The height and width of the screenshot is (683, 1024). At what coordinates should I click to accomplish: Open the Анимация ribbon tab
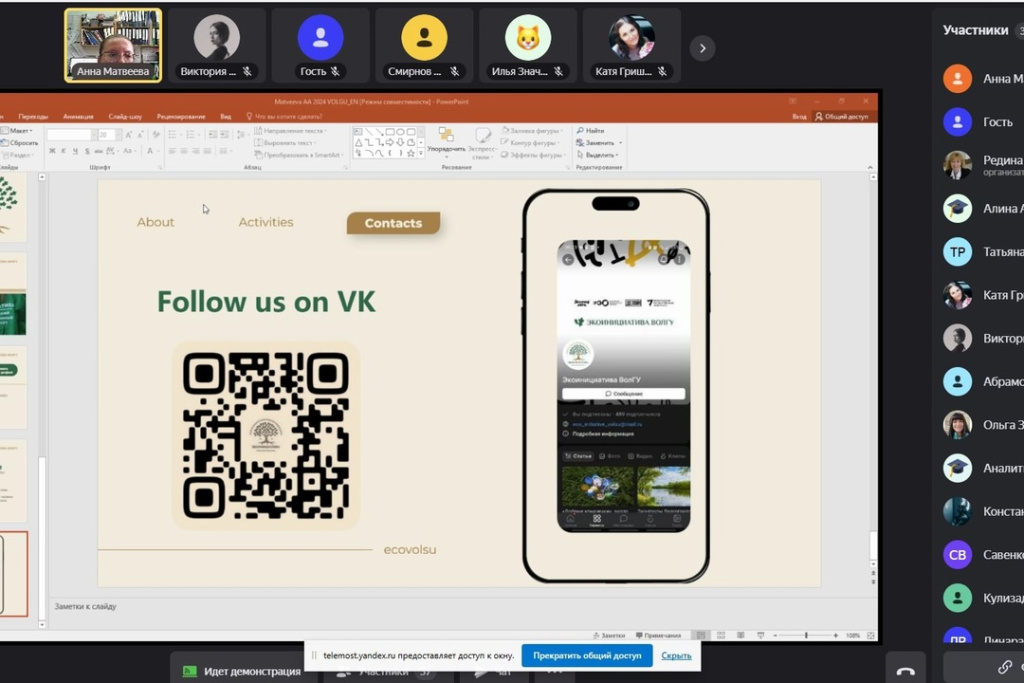pos(78,116)
